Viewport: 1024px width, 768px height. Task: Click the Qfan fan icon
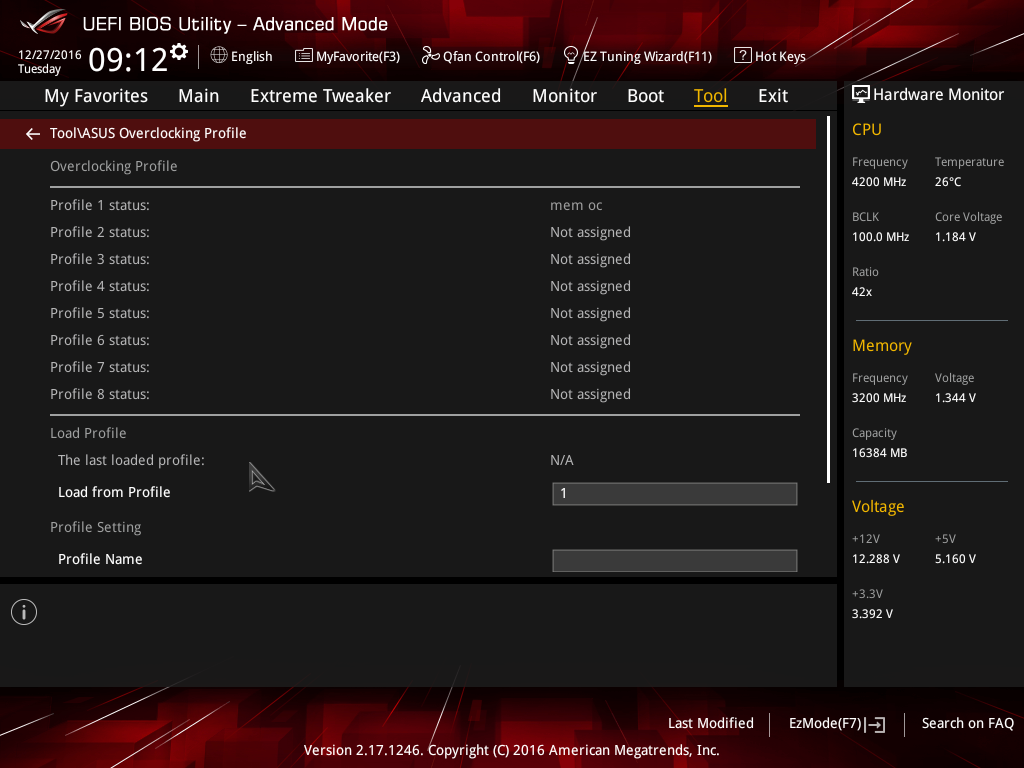(430, 56)
